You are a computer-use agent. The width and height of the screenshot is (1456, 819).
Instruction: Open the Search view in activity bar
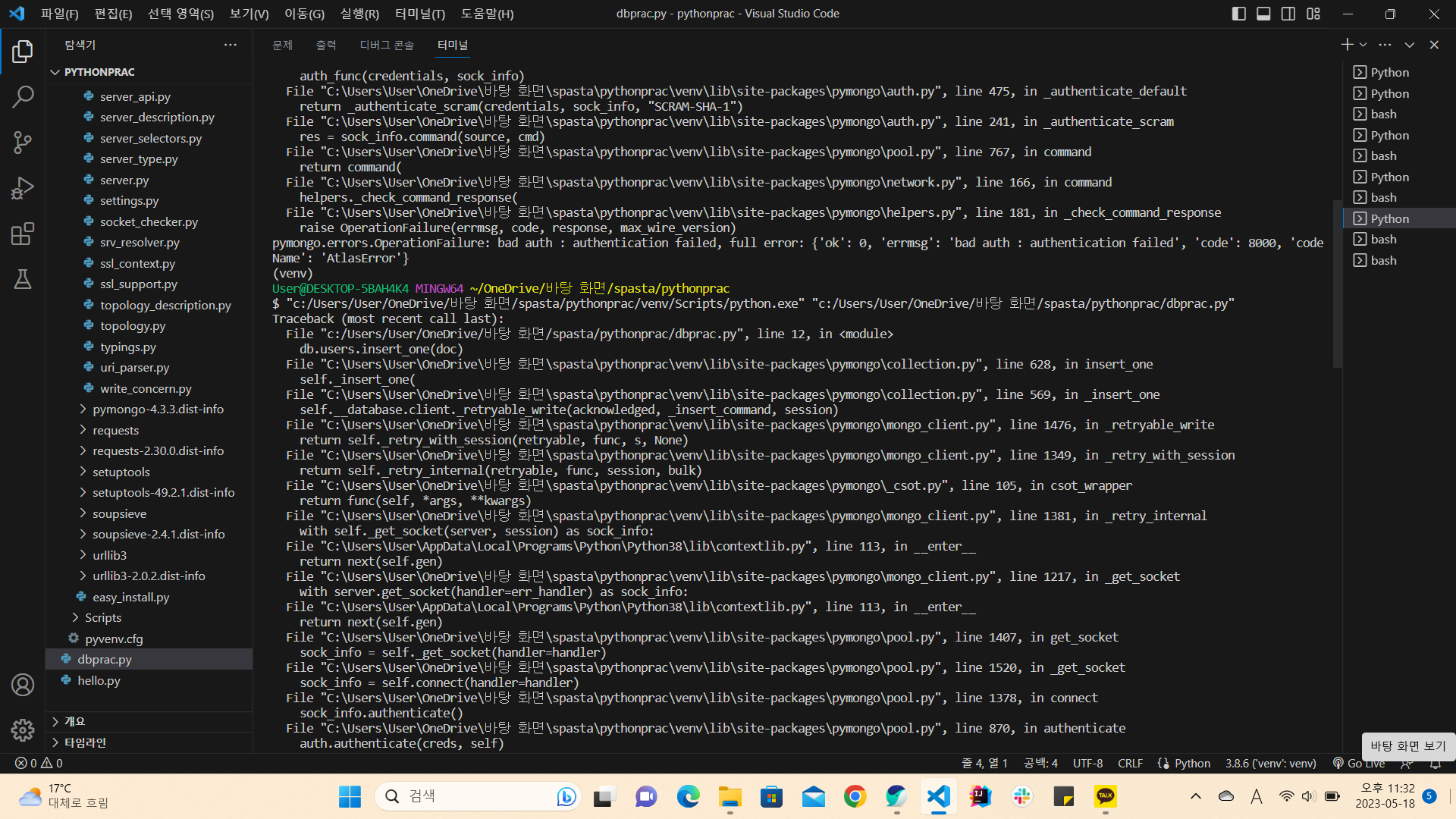tap(23, 97)
